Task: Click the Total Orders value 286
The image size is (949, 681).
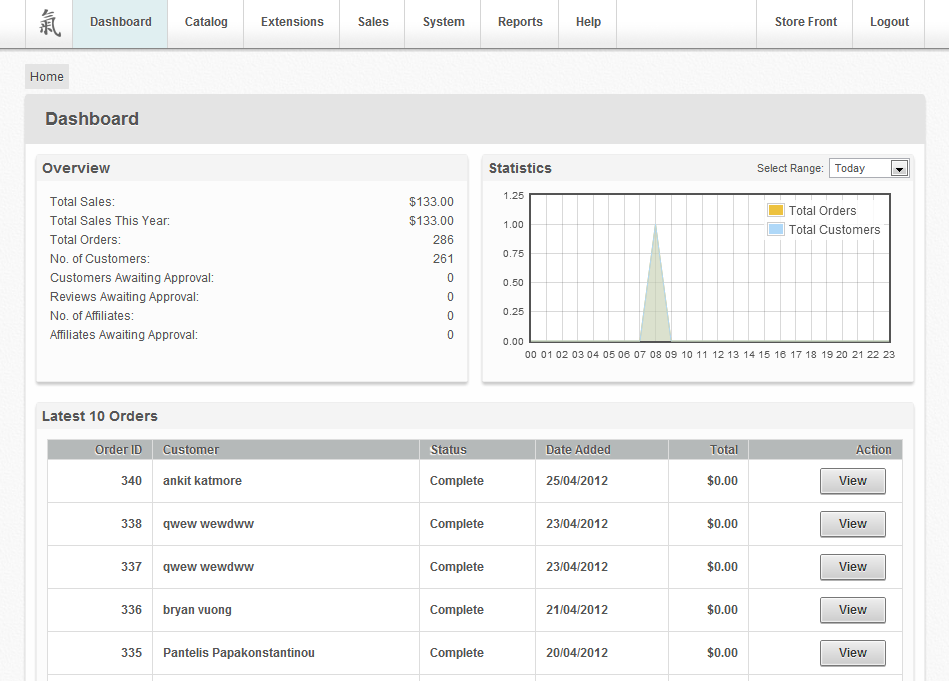Action: (x=443, y=240)
